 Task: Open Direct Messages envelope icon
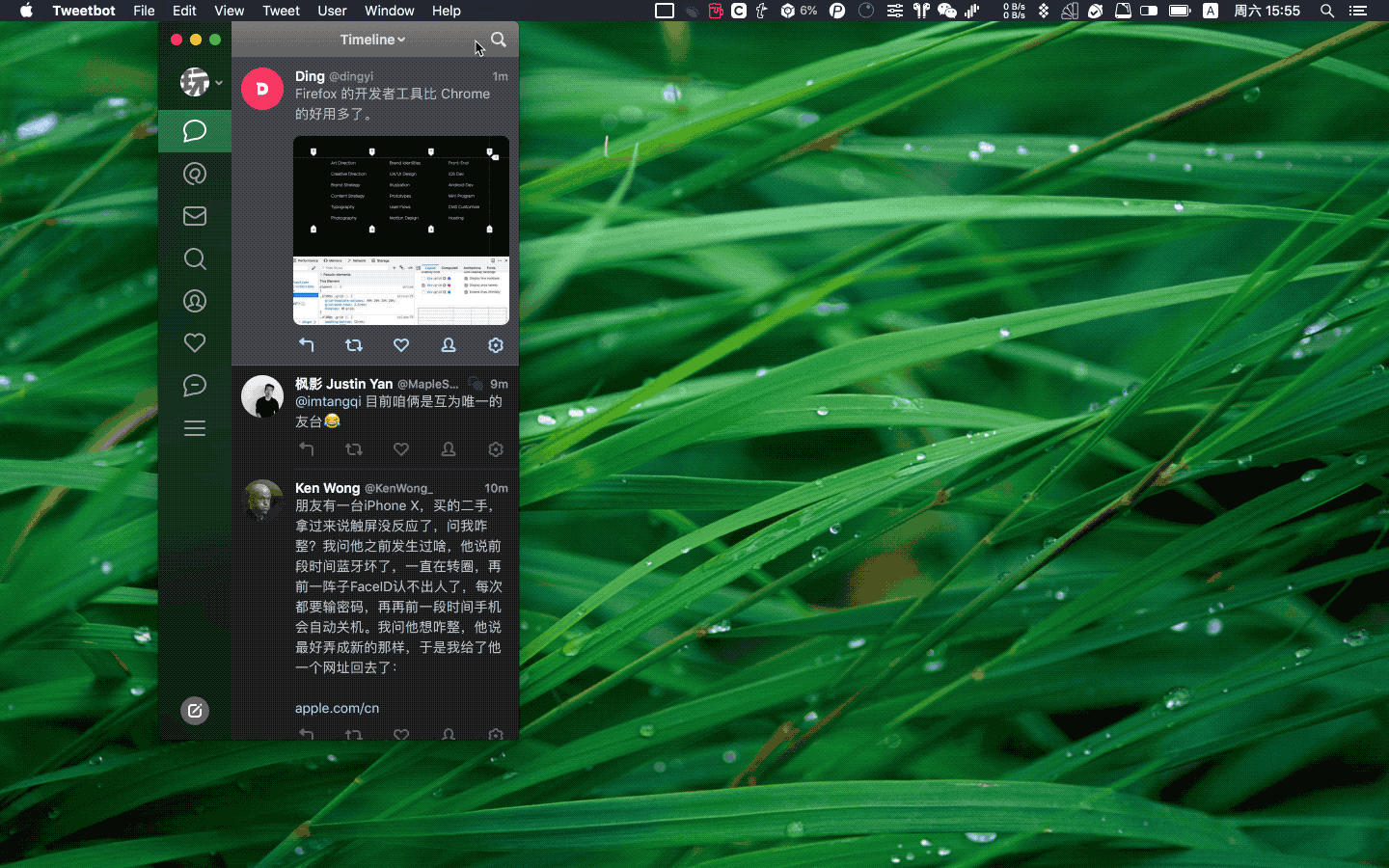(195, 216)
